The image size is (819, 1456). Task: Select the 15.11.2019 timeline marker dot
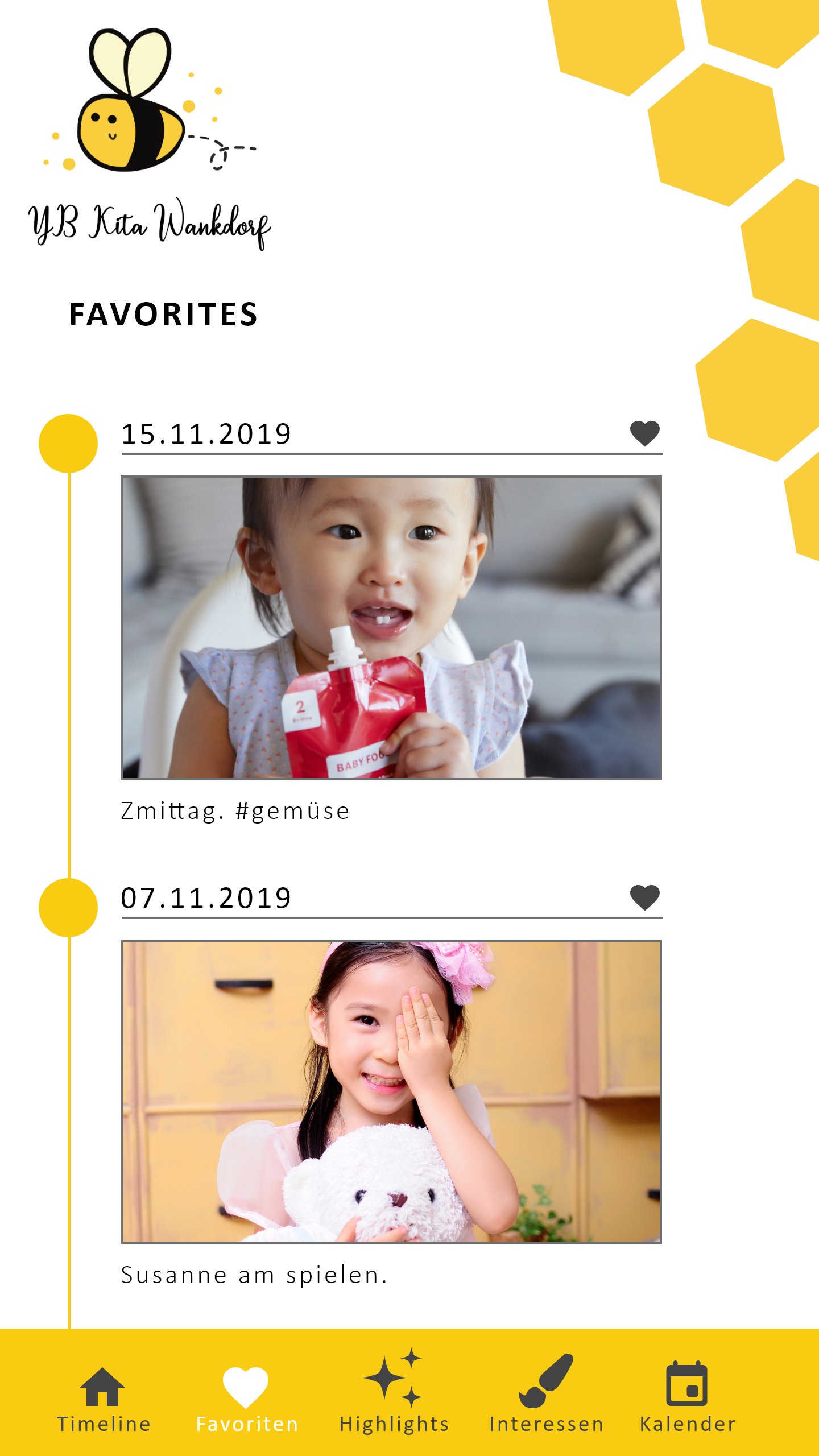point(68,444)
